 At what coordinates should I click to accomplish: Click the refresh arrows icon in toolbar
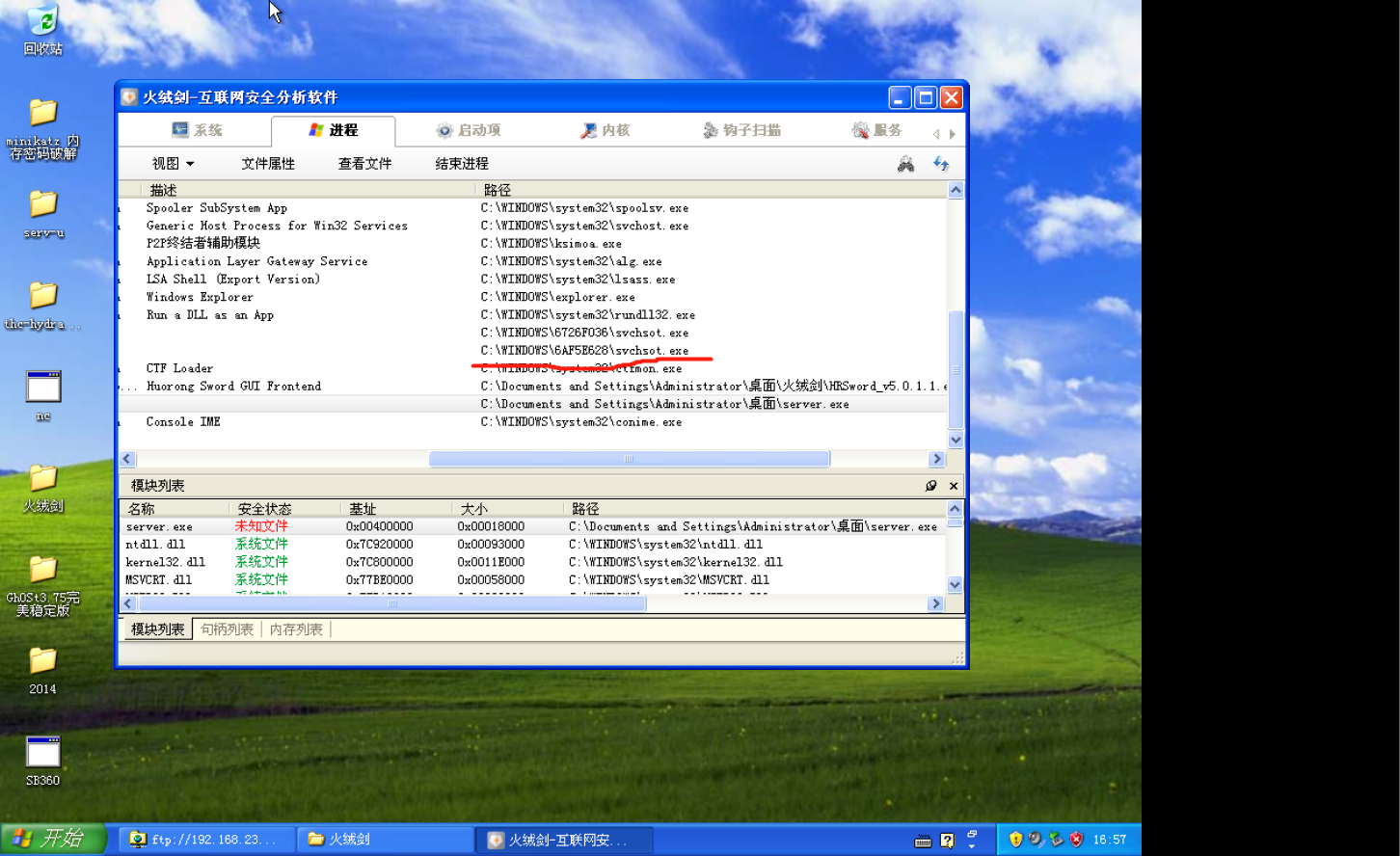point(941,164)
